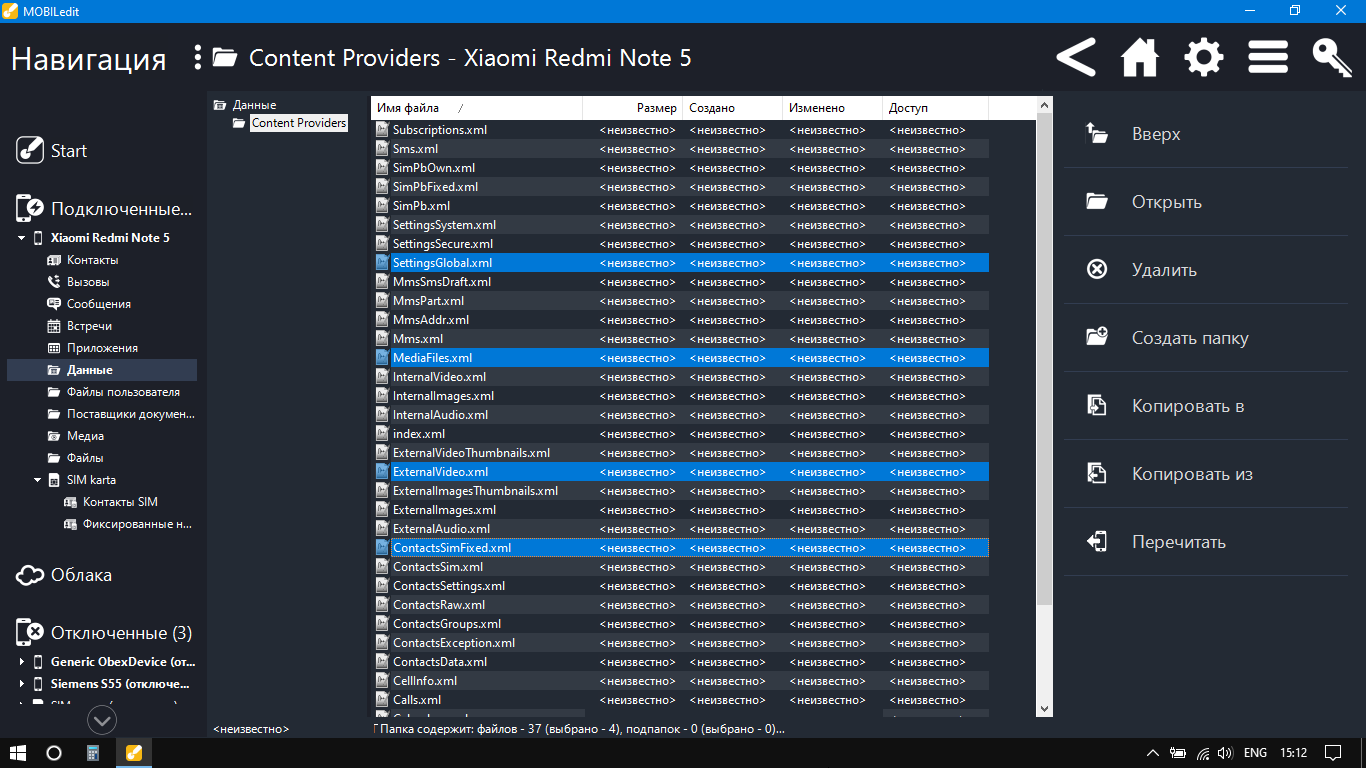Sort by Создано column header
1366x768 pixels.
coord(733,108)
